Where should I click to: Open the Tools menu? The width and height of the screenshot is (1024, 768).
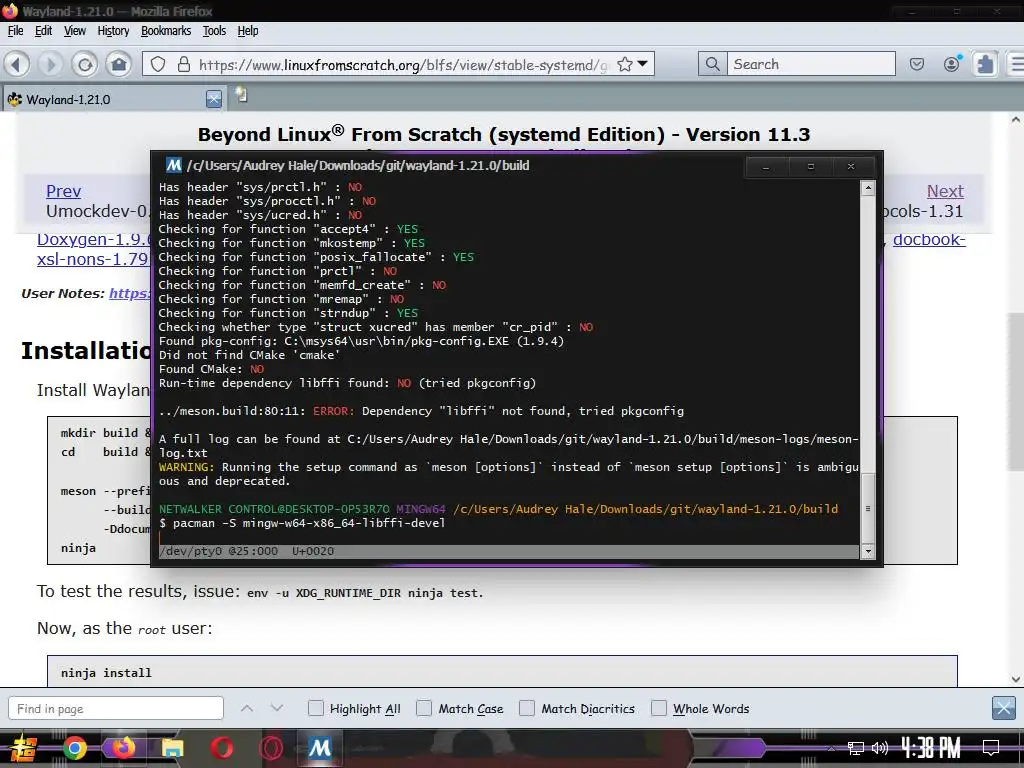[214, 31]
